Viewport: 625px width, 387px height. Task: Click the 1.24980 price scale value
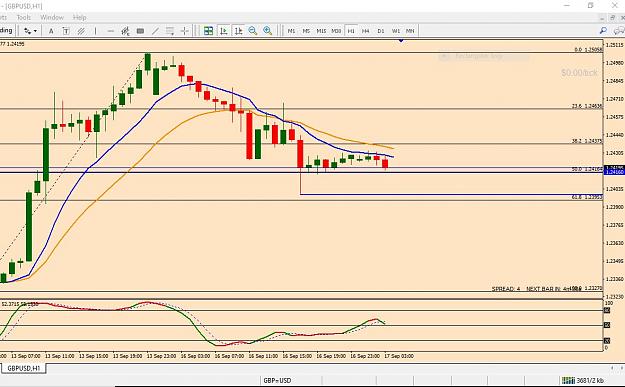coord(615,63)
